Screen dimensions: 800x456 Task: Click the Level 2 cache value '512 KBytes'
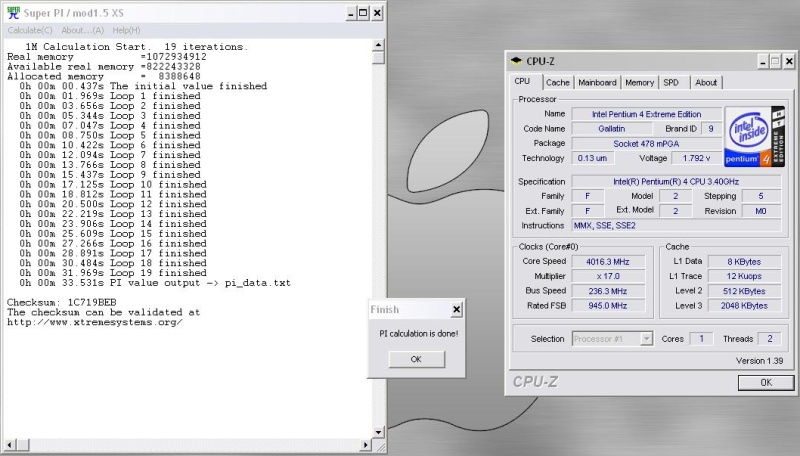[x=744, y=291]
